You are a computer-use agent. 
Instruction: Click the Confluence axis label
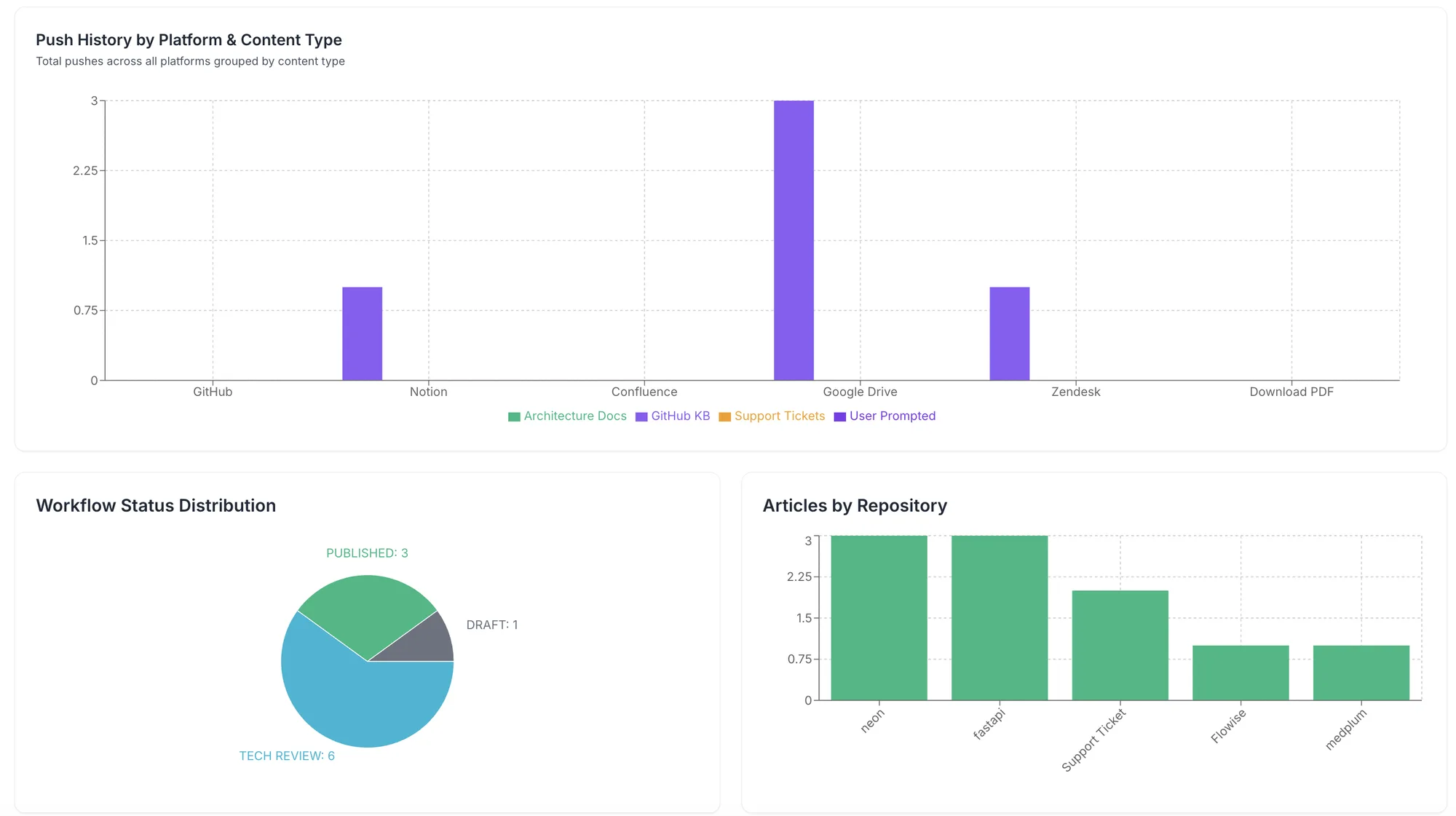(x=644, y=392)
